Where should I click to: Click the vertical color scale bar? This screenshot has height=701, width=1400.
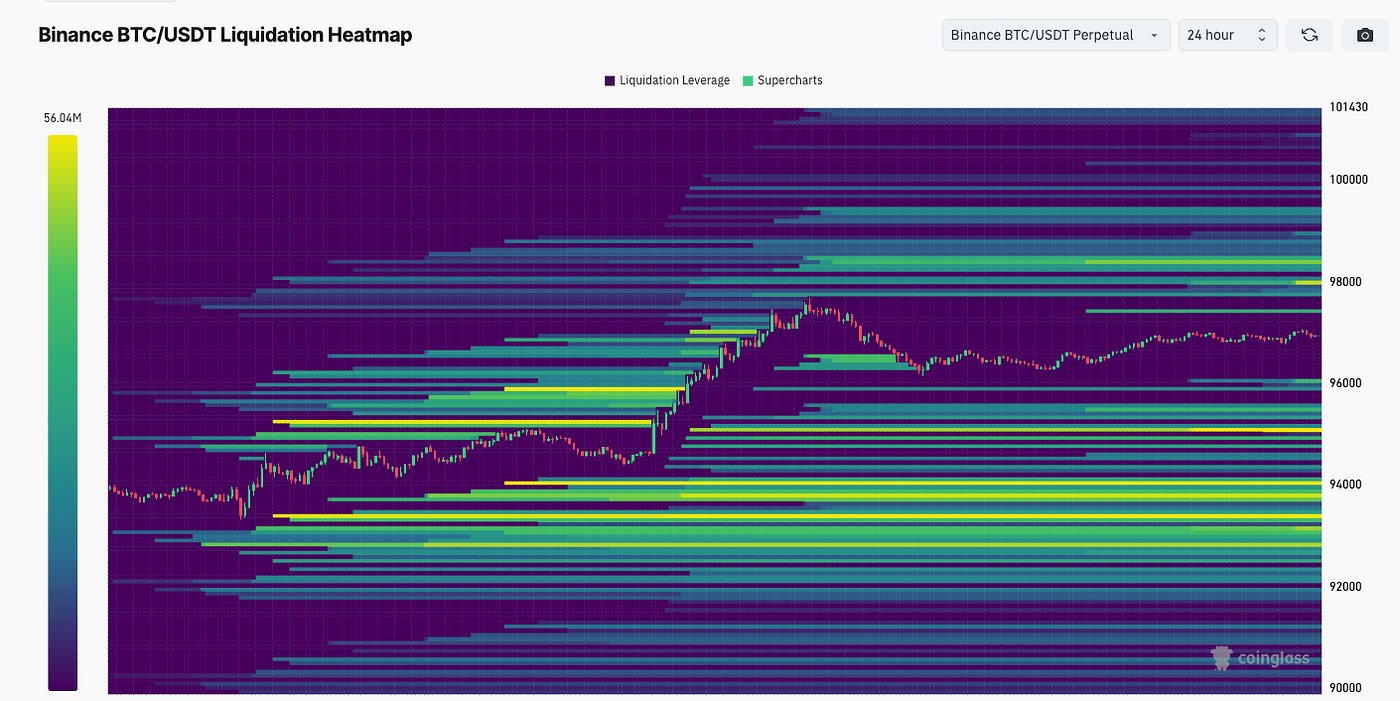(62, 413)
